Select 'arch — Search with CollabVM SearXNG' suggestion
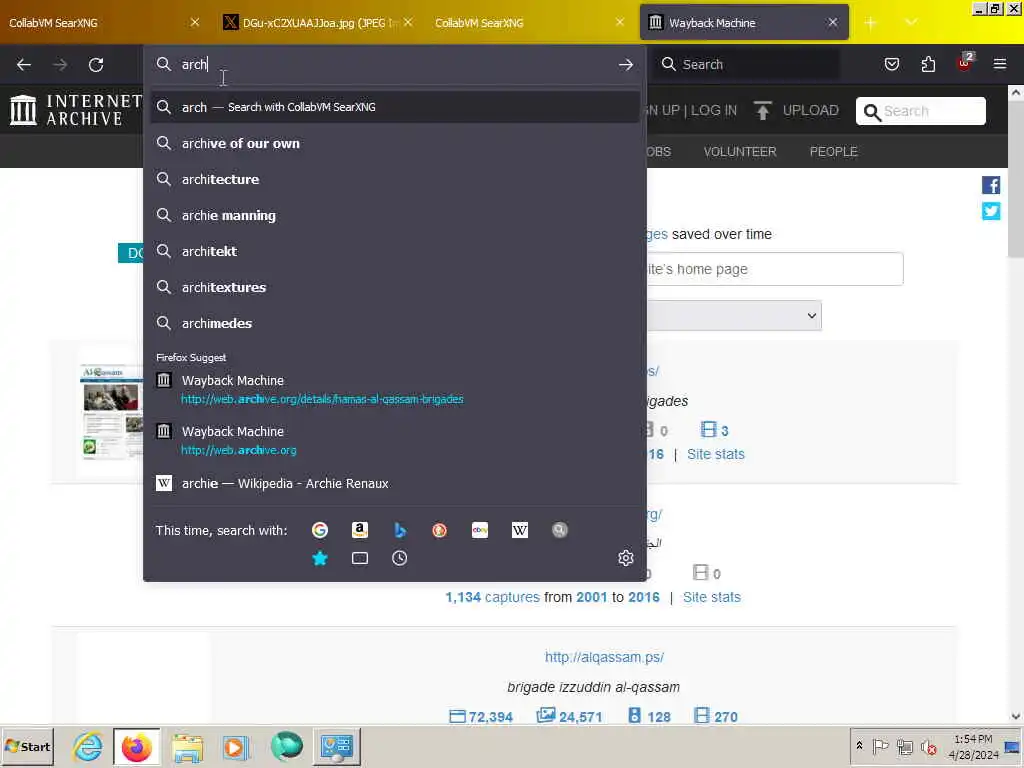Viewport: 1024px width, 768px height. click(394, 107)
